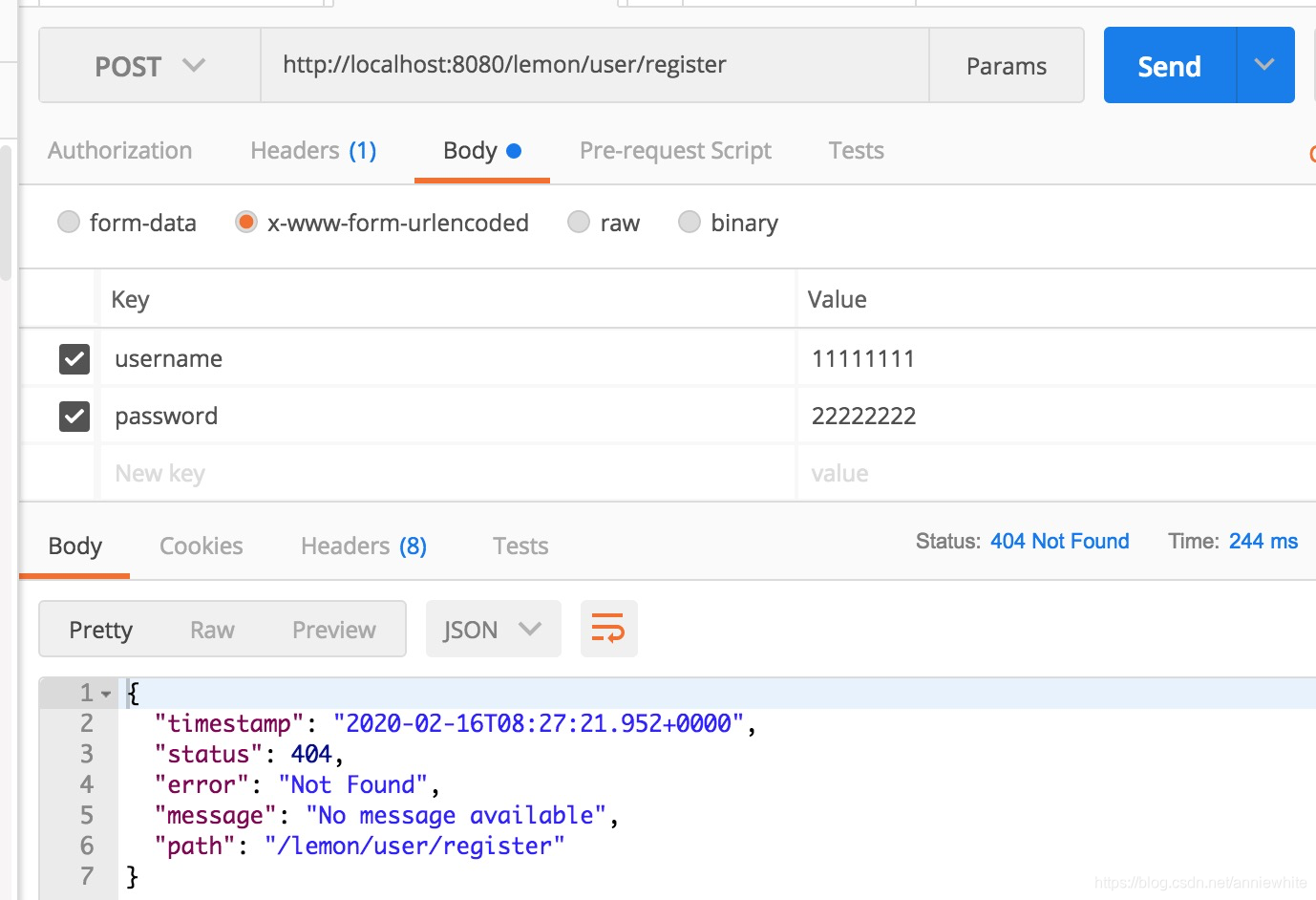The image size is (1316, 900).
Task: Open the response Cookies tab
Action: 201,546
